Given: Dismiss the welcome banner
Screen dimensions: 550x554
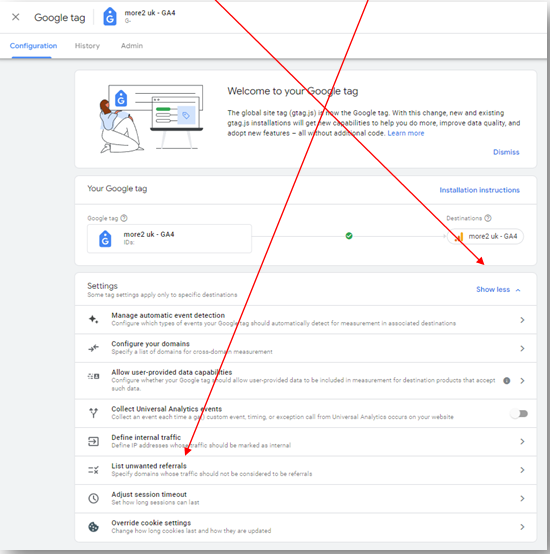Looking at the screenshot, I should [506, 152].
